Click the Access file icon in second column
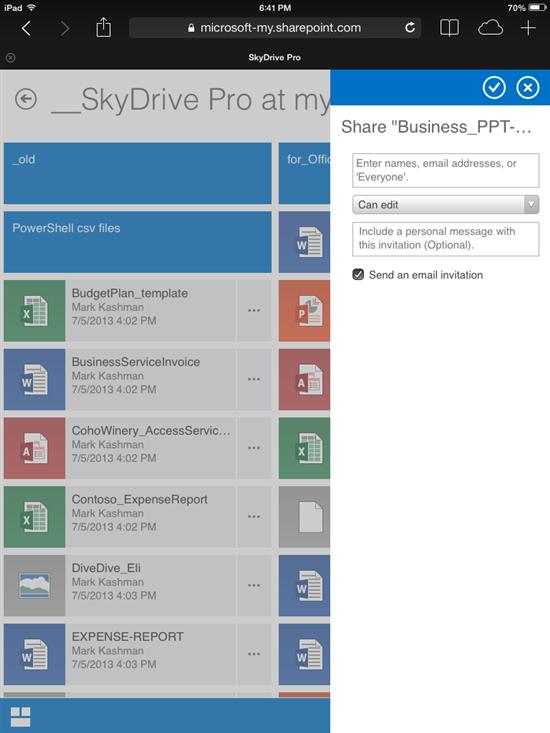 pos(304,380)
